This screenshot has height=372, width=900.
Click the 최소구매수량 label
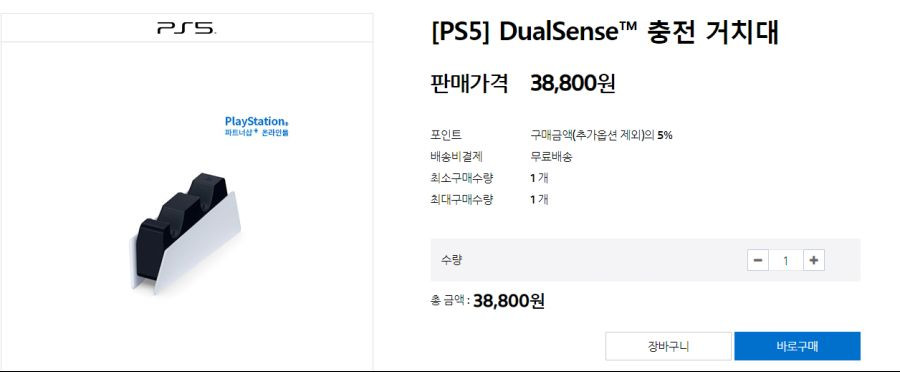tap(461, 178)
